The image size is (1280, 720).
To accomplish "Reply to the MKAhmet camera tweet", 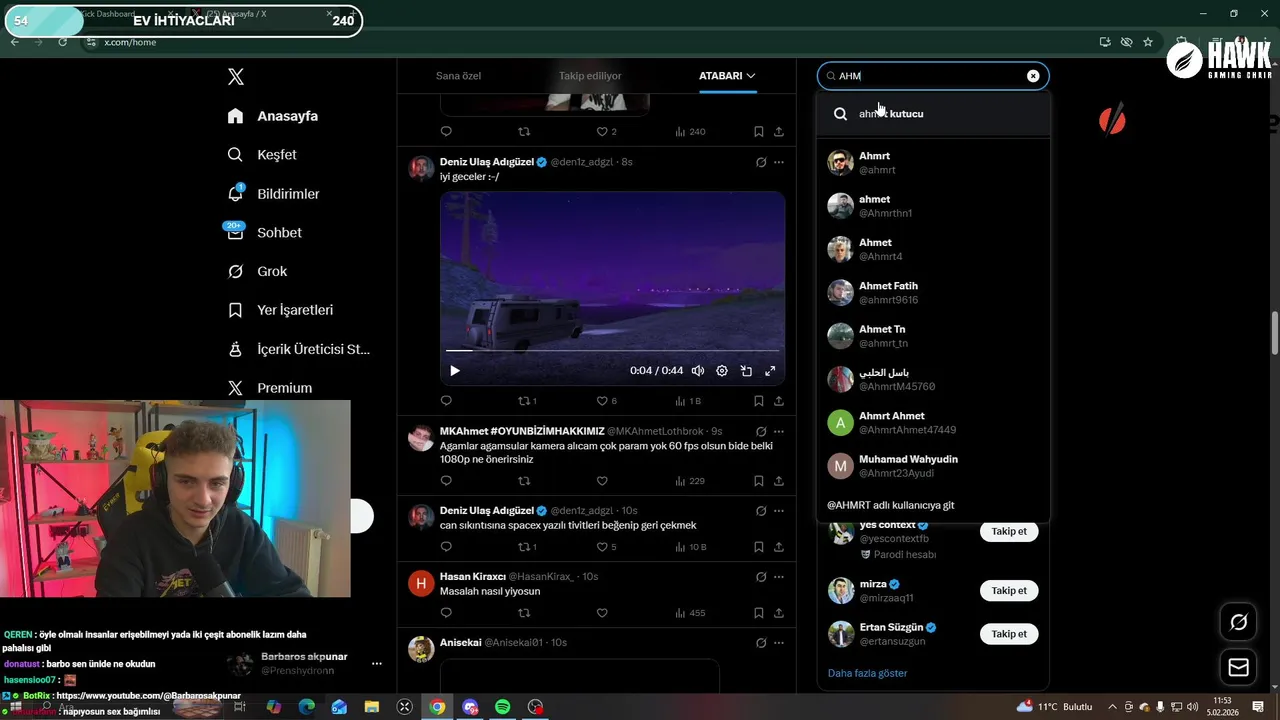I will (x=446, y=481).
